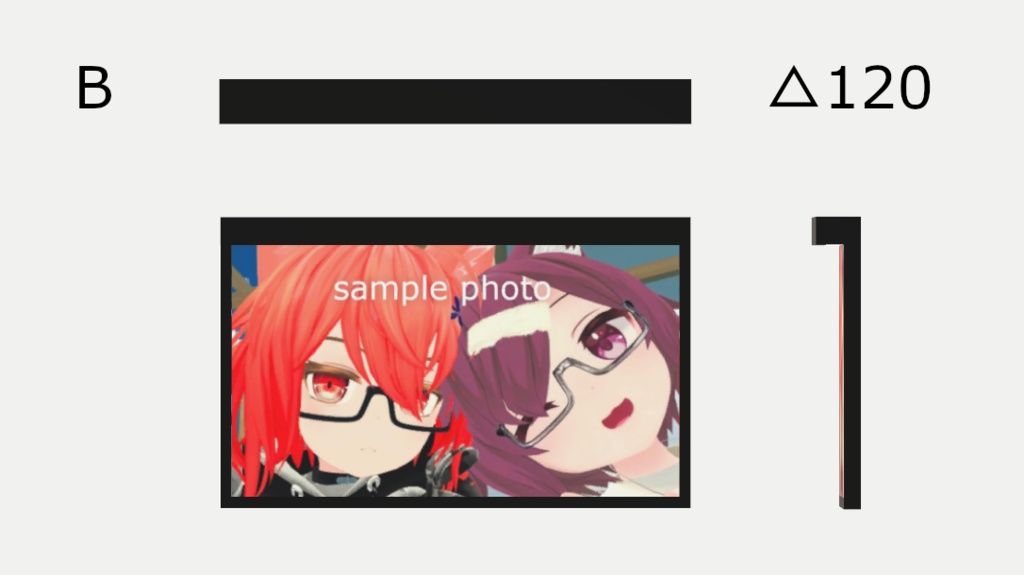Click the triangle symbol beside 120
Image resolution: width=1024 pixels, height=575 pixels.
(x=793, y=87)
